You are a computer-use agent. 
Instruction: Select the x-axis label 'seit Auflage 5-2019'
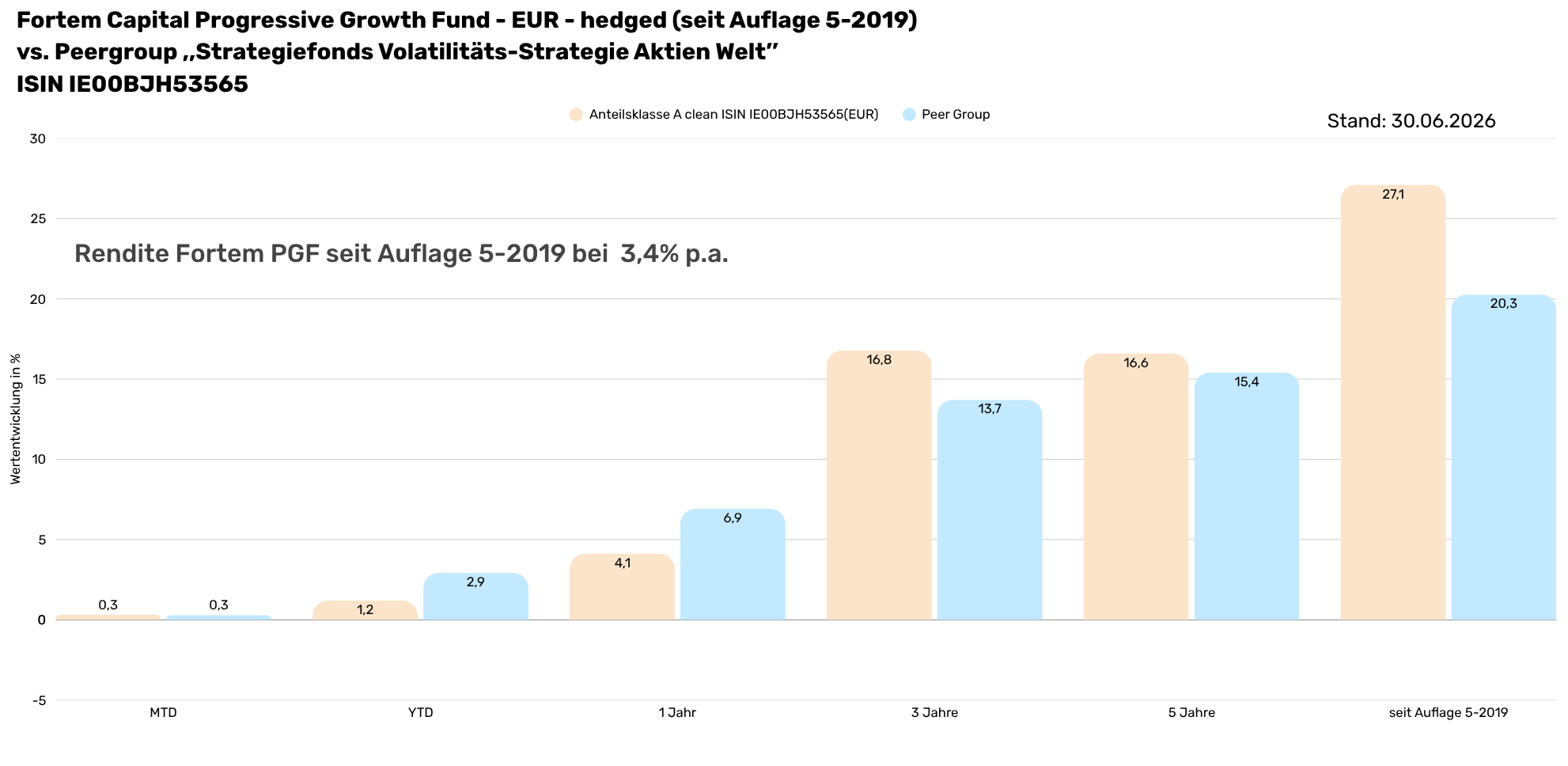[1449, 713]
